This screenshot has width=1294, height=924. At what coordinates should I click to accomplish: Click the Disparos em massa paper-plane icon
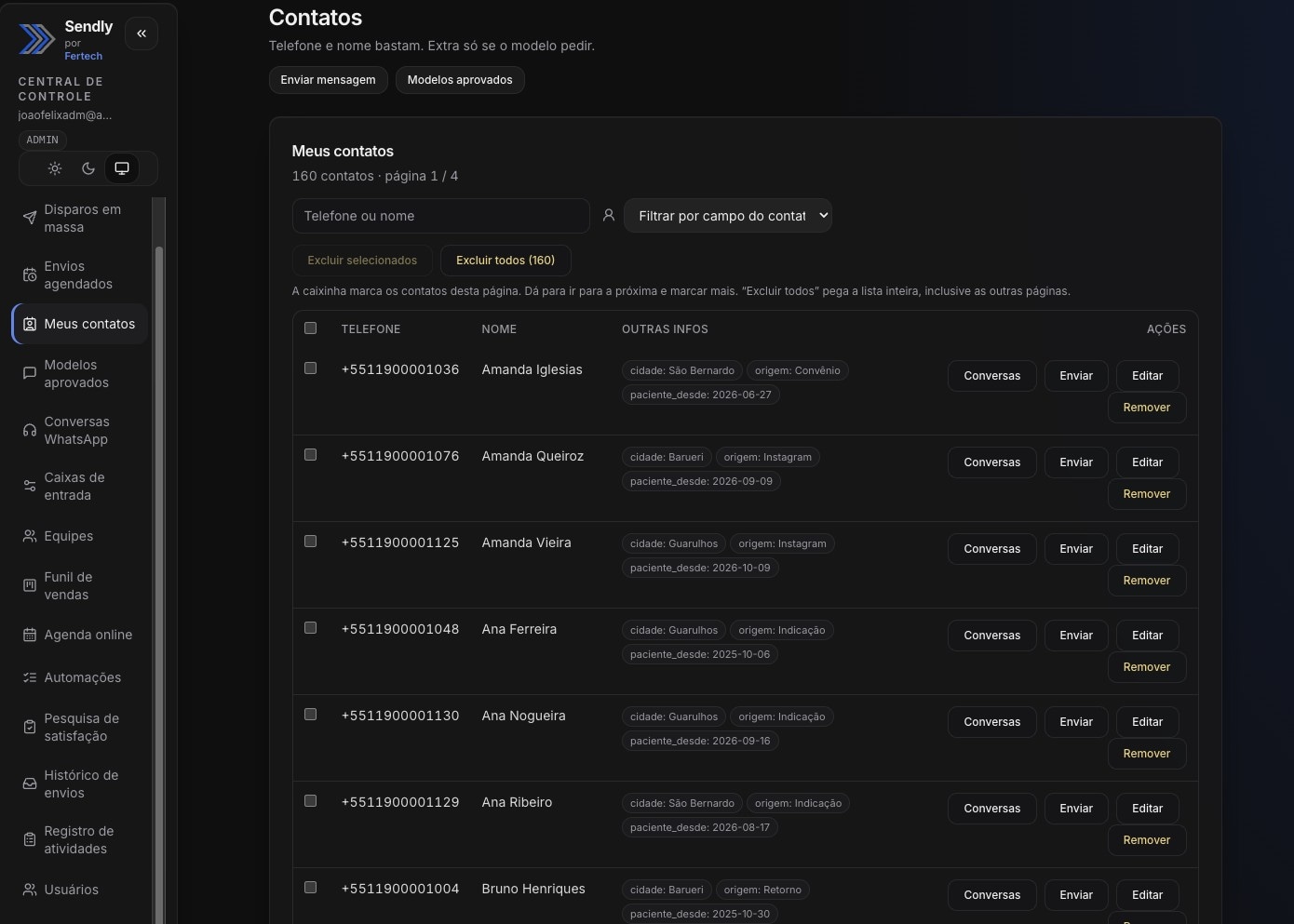click(x=30, y=218)
